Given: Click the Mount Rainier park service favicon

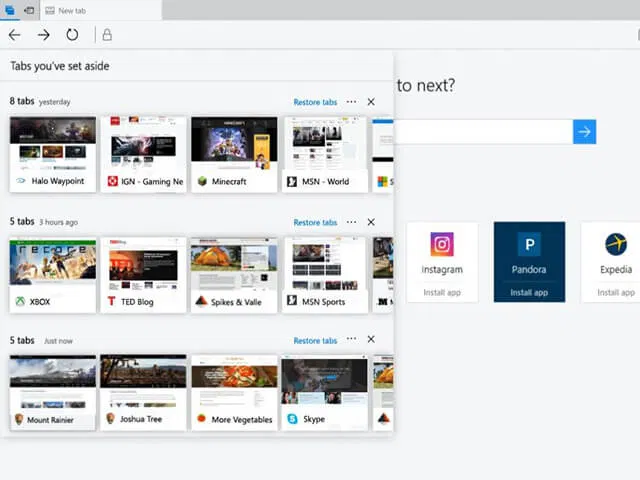Looking at the screenshot, I should point(19,419).
